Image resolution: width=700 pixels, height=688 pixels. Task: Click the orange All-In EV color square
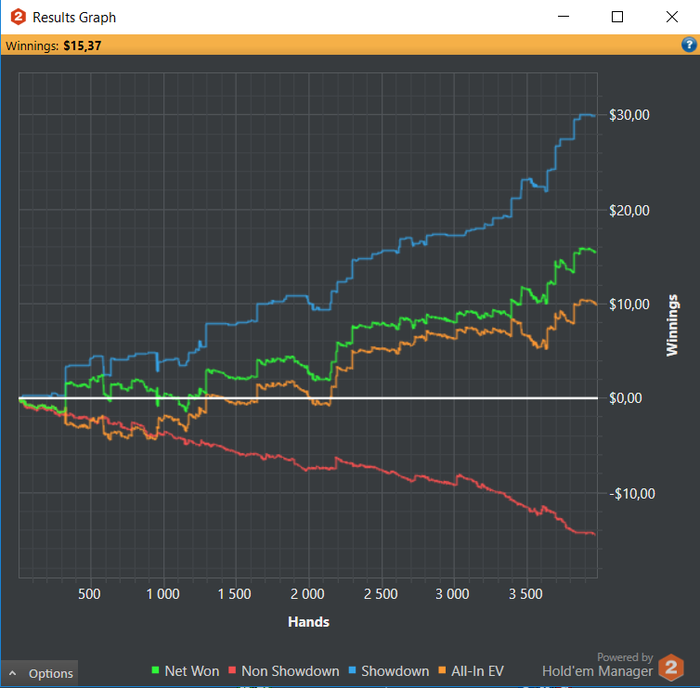click(x=442, y=670)
